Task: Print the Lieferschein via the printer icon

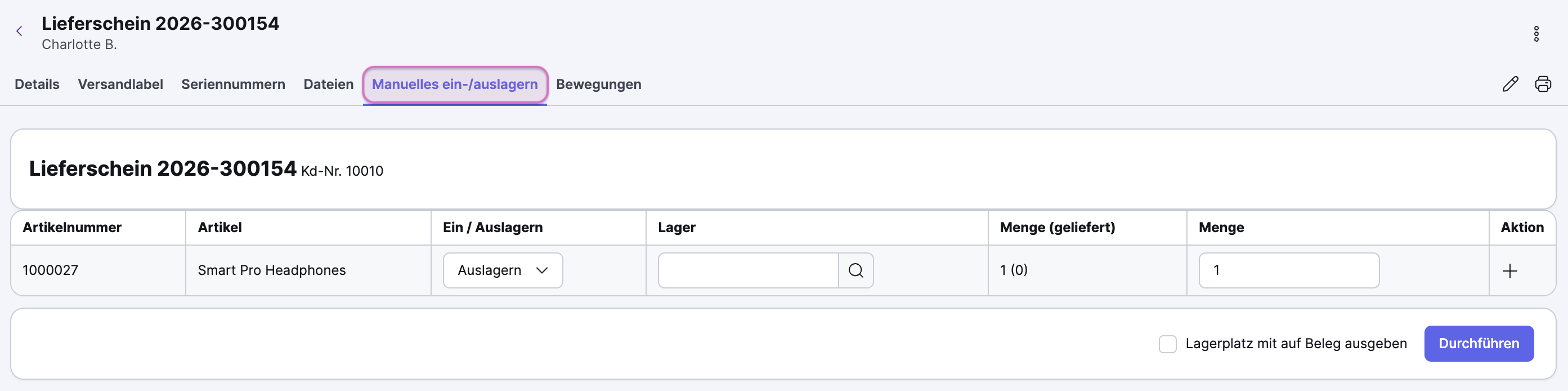Action: click(x=1543, y=84)
